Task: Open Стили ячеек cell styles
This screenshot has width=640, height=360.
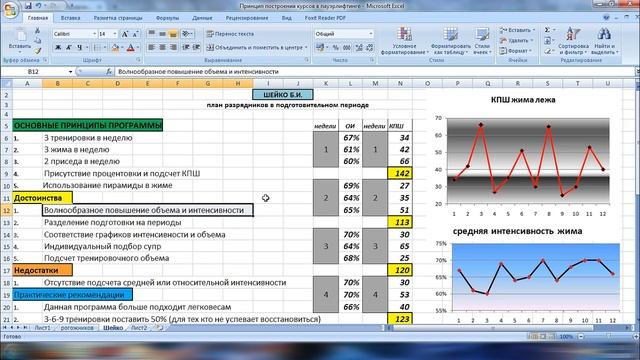Action: click(x=482, y=41)
